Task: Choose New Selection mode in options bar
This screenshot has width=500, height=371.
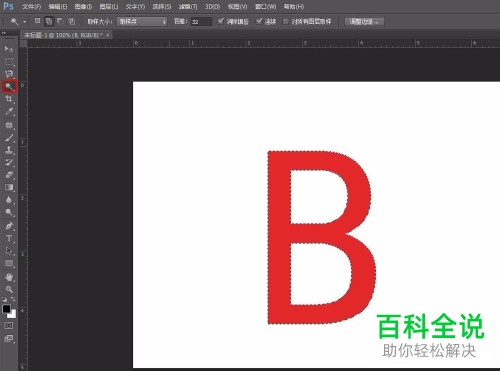Action: pos(37,21)
